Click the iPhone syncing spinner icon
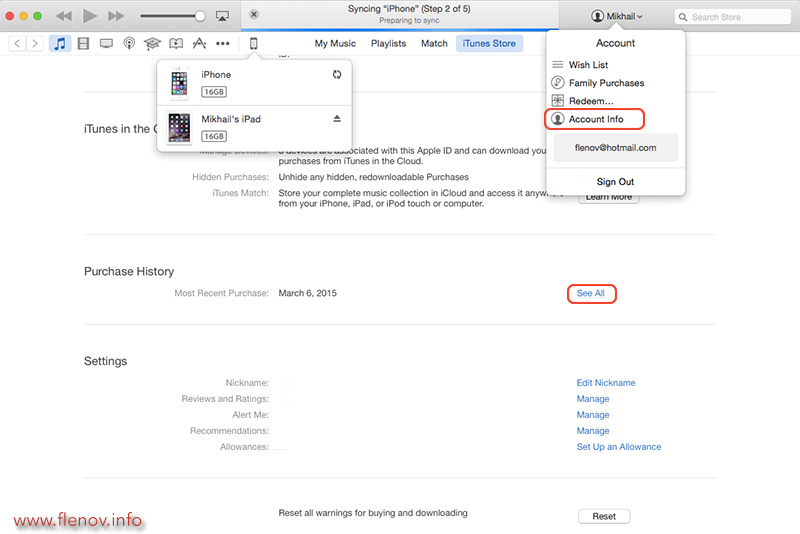 click(x=337, y=74)
